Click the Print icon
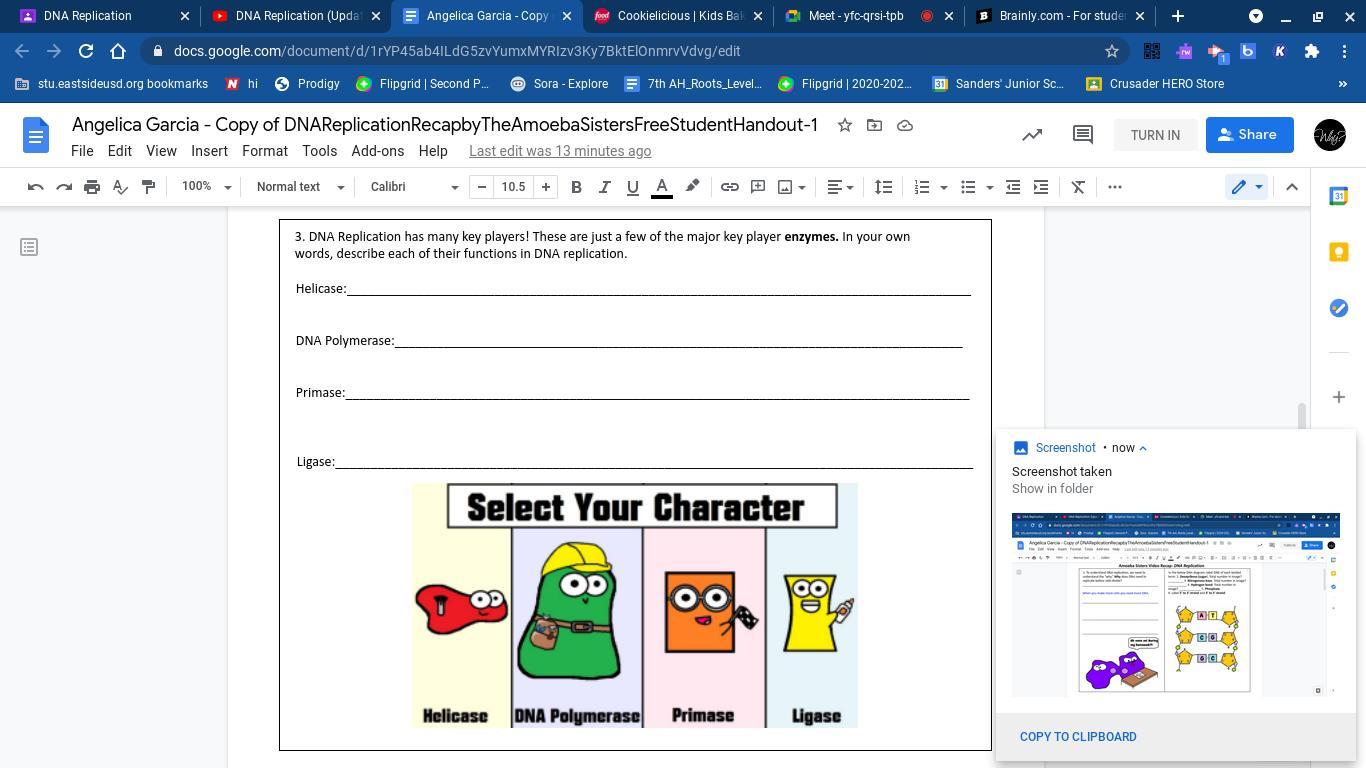The height and width of the screenshot is (768, 1366). (92, 187)
